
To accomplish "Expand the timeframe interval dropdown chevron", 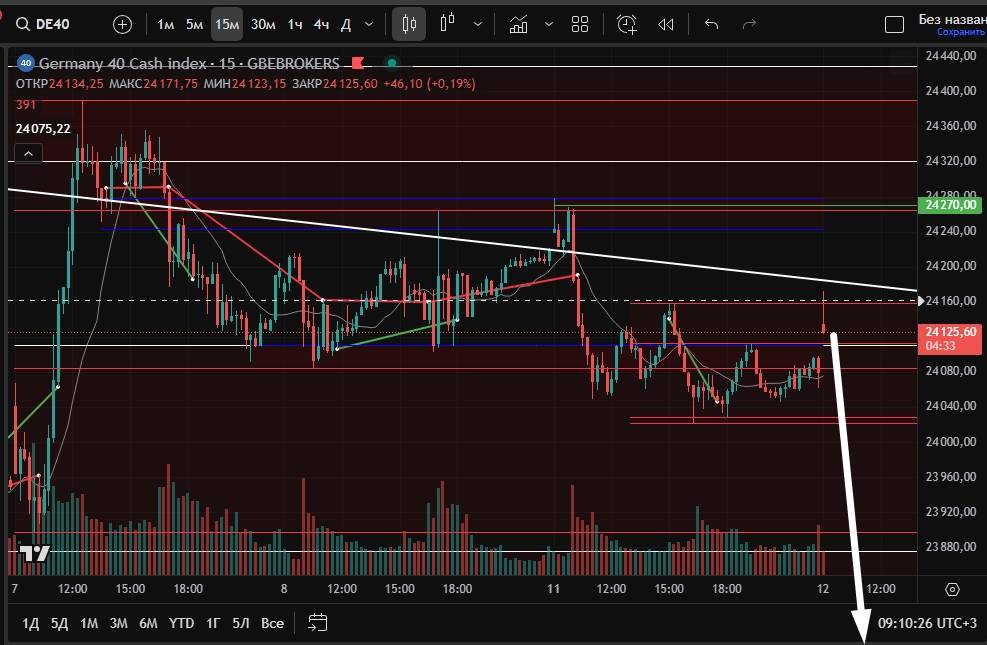I will 370,24.
